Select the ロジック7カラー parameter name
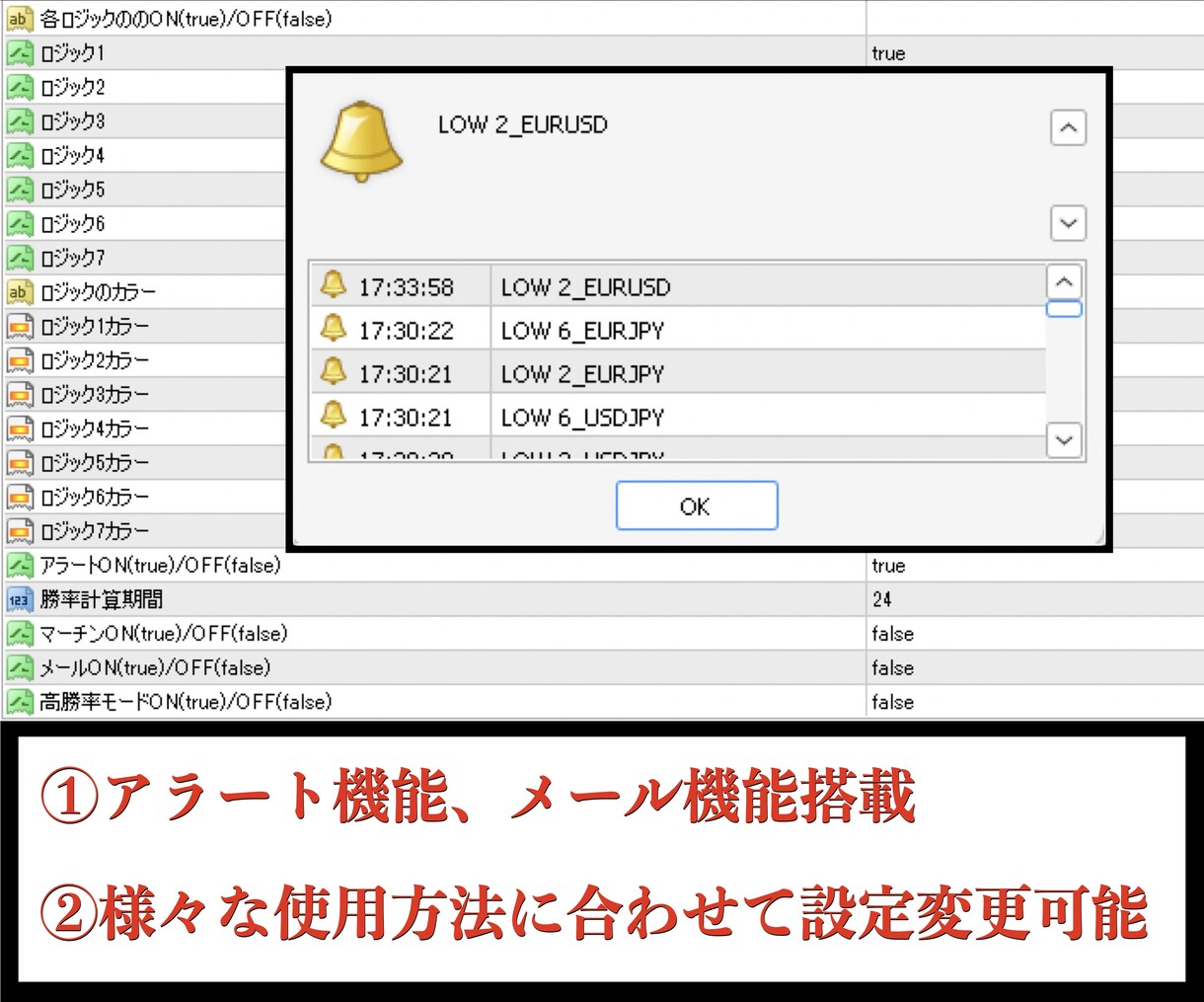 tap(95, 531)
